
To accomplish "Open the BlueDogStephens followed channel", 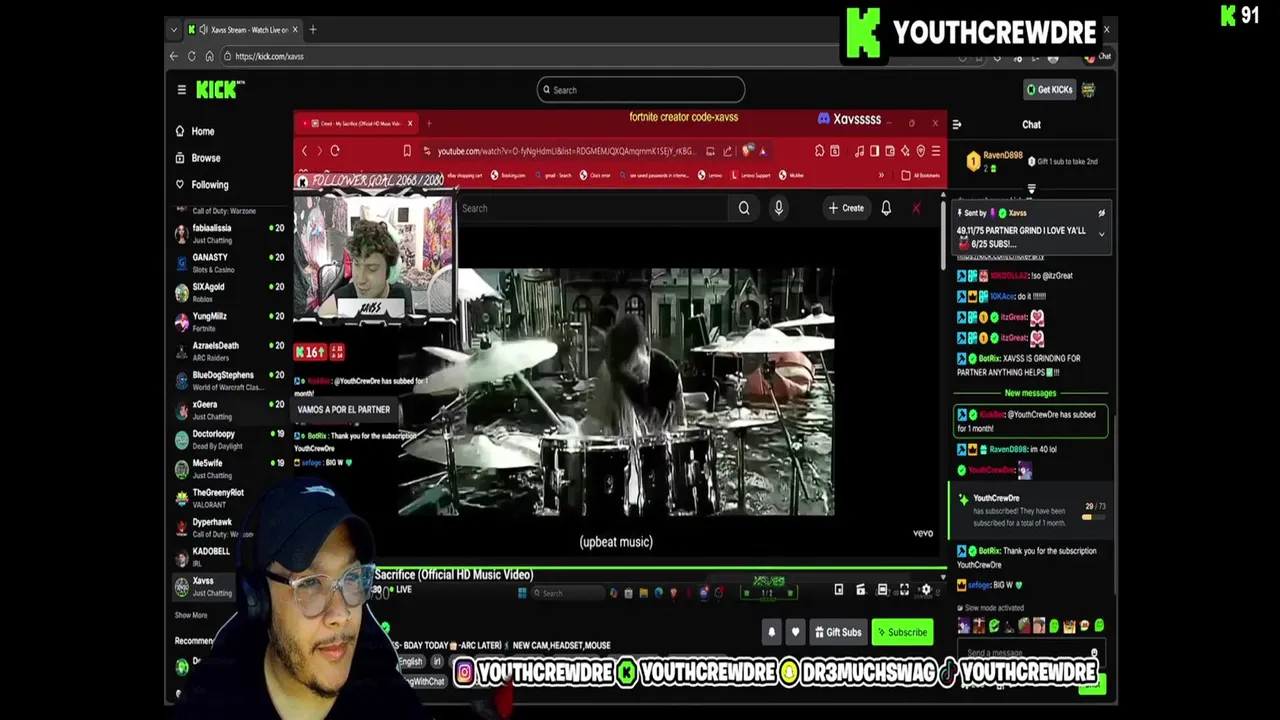I will click(x=229, y=380).
